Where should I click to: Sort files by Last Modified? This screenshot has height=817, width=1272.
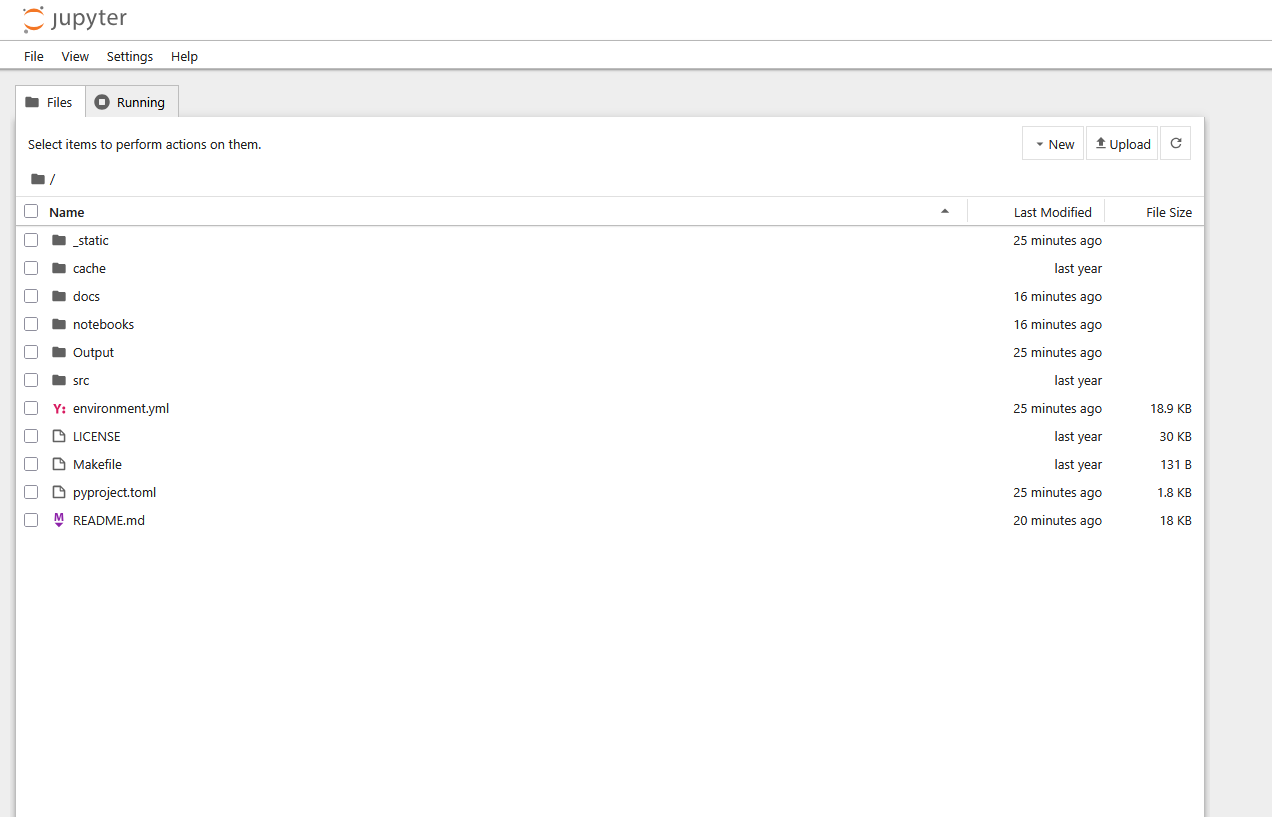coord(1055,211)
